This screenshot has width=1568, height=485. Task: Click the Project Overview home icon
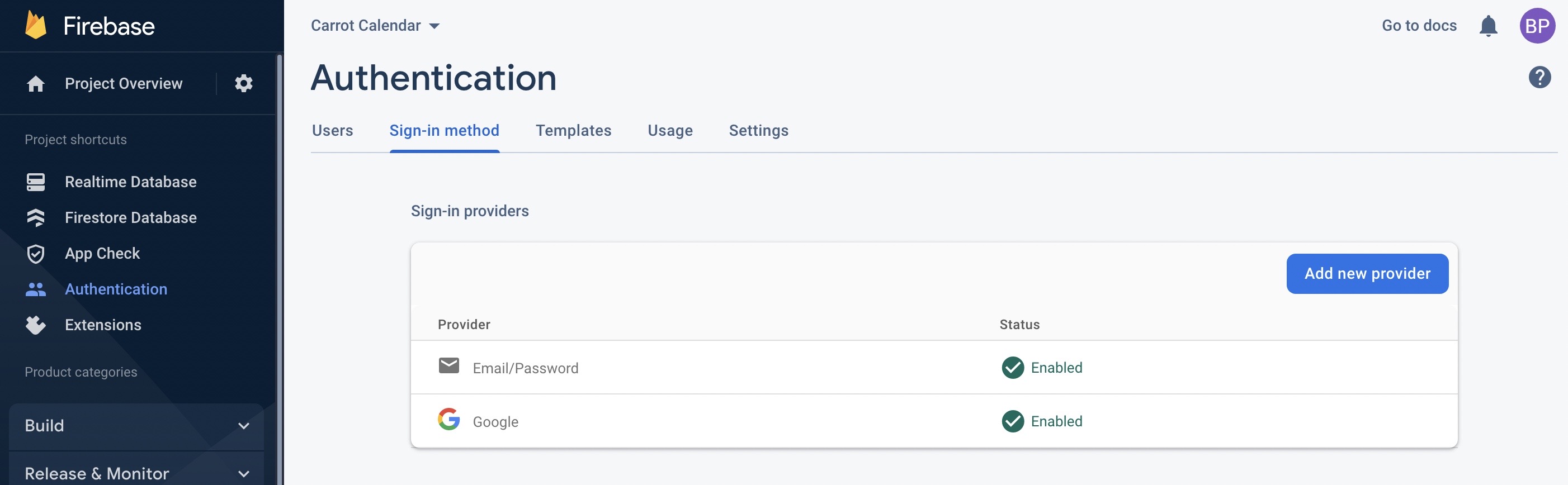(36, 83)
